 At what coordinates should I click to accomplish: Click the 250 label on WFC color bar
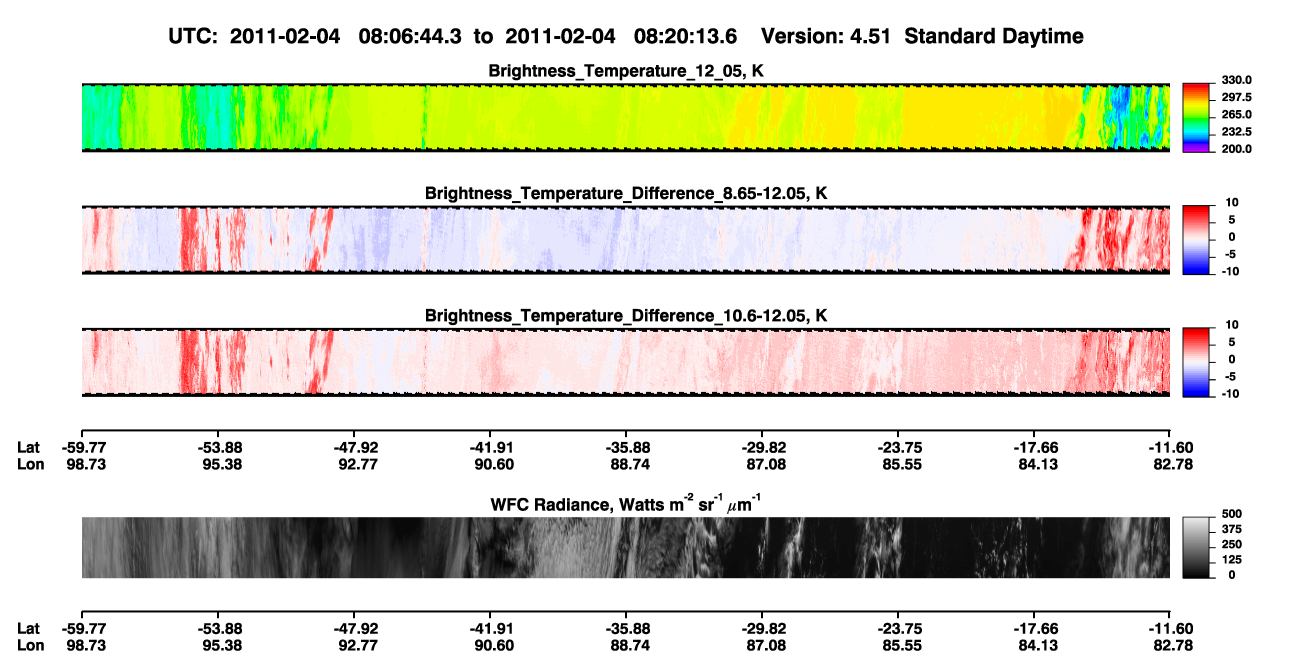click(x=1232, y=544)
